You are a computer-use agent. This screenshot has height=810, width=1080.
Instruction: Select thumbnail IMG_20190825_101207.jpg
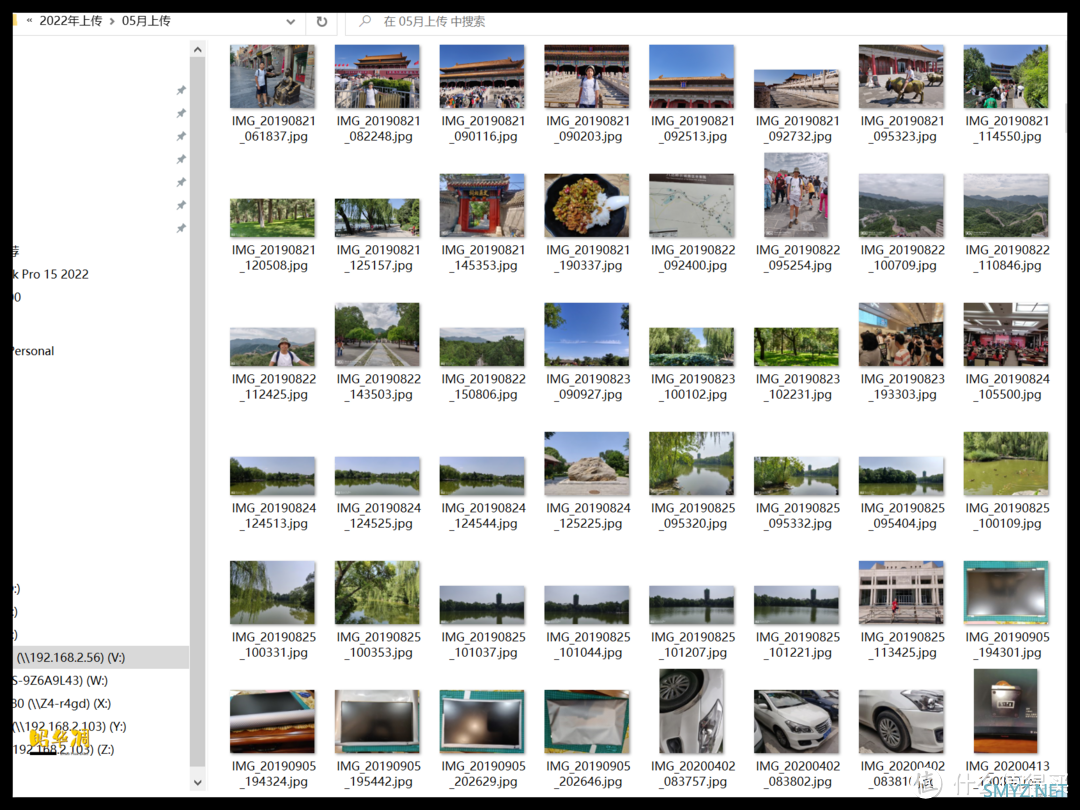click(x=692, y=605)
